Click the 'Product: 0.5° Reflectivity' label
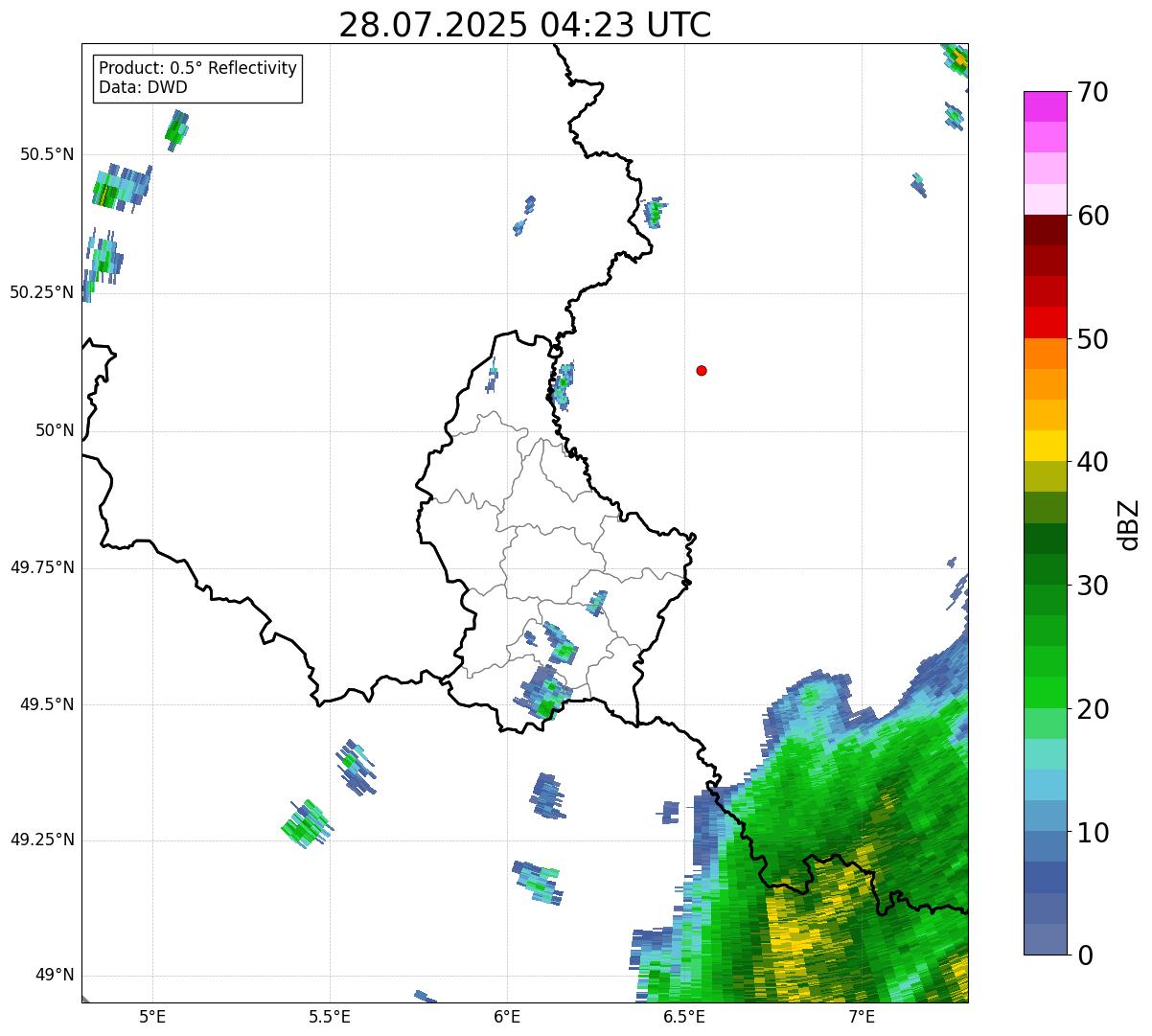 click(x=198, y=69)
